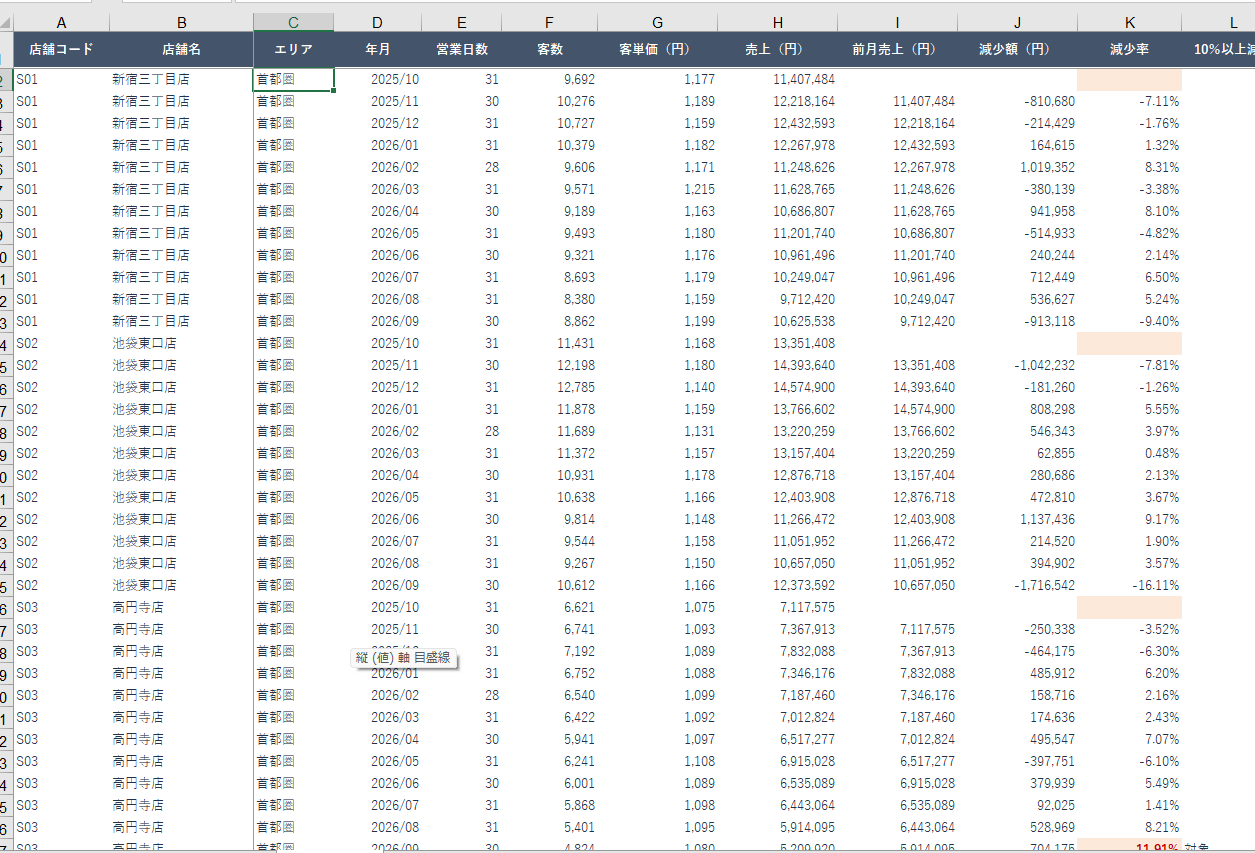This screenshot has width=1255, height=853.
Task: Click the decrease rate cell -16.11%
Action: pyautogui.click(x=1129, y=585)
